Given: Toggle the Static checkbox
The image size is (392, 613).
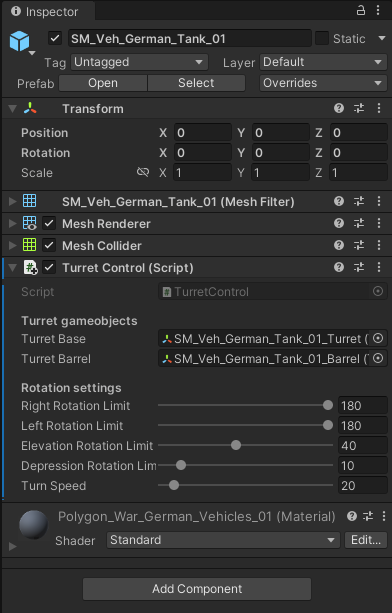Looking at the screenshot, I should point(322,38).
